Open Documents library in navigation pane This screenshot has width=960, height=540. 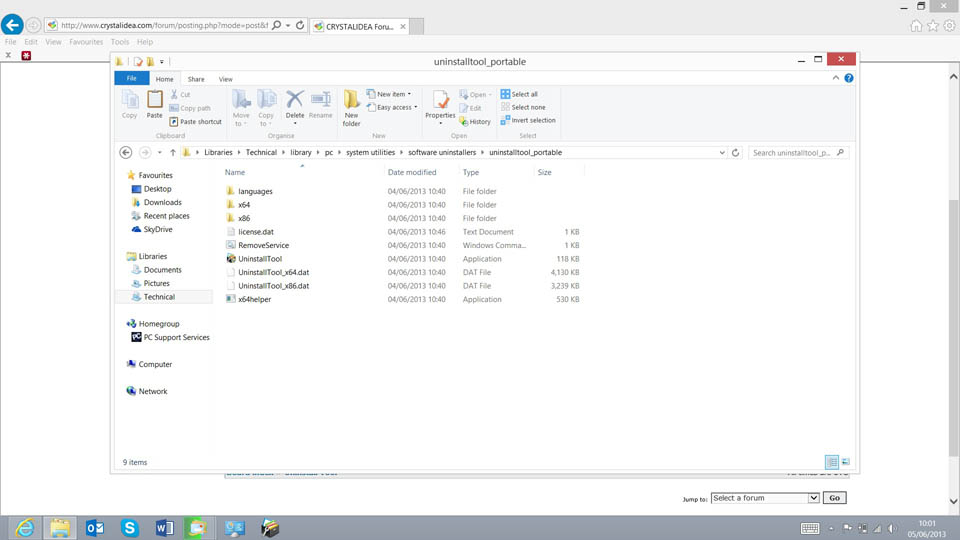[162, 270]
